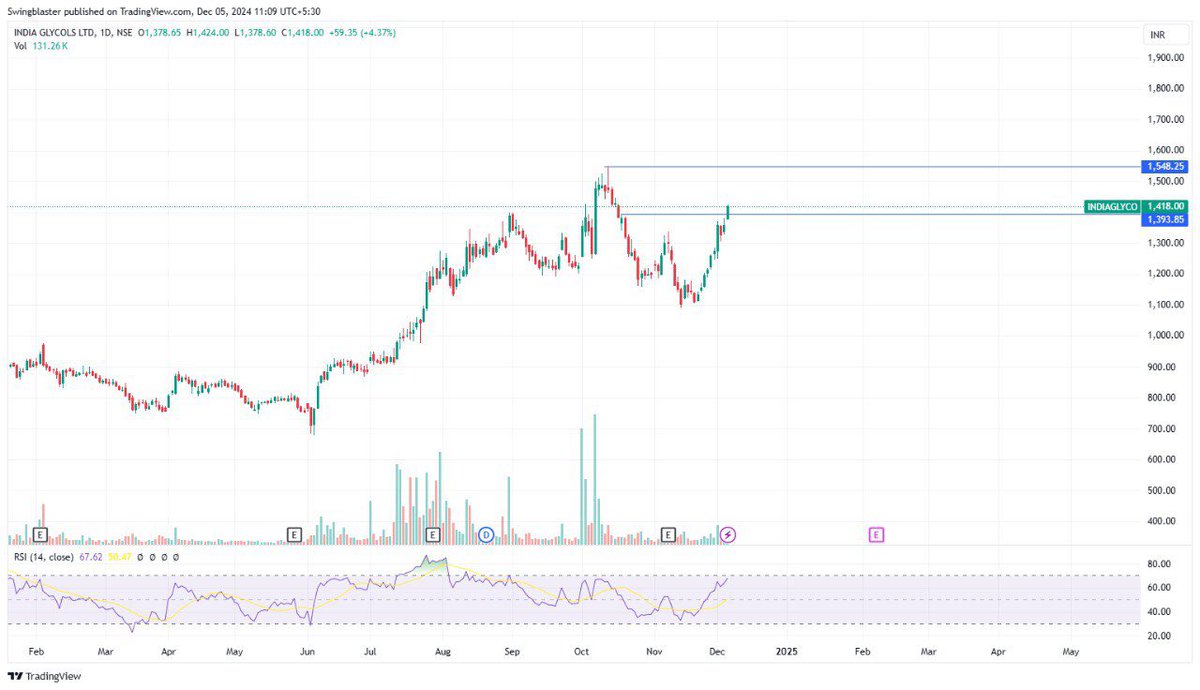Image resolution: width=1200 pixels, height=690 pixels.
Task: Click the current price 1,418.00 label
Action: point(1166,207)
